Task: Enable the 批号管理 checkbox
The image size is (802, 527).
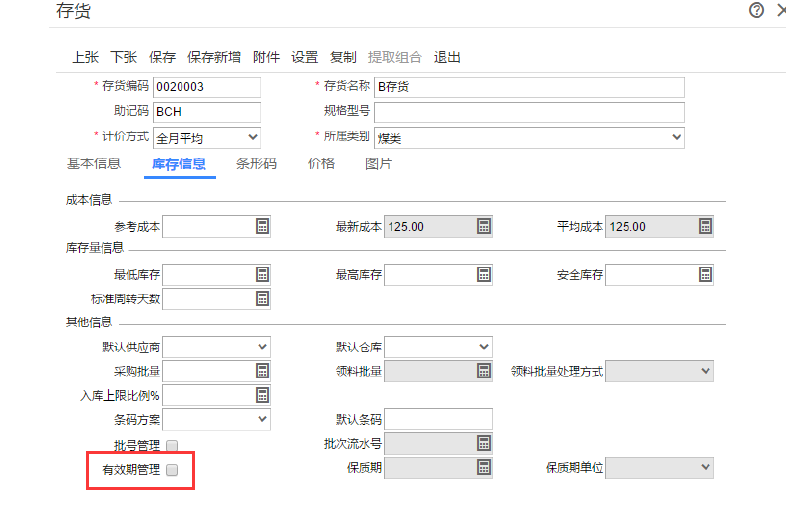Action: (172, 445)
